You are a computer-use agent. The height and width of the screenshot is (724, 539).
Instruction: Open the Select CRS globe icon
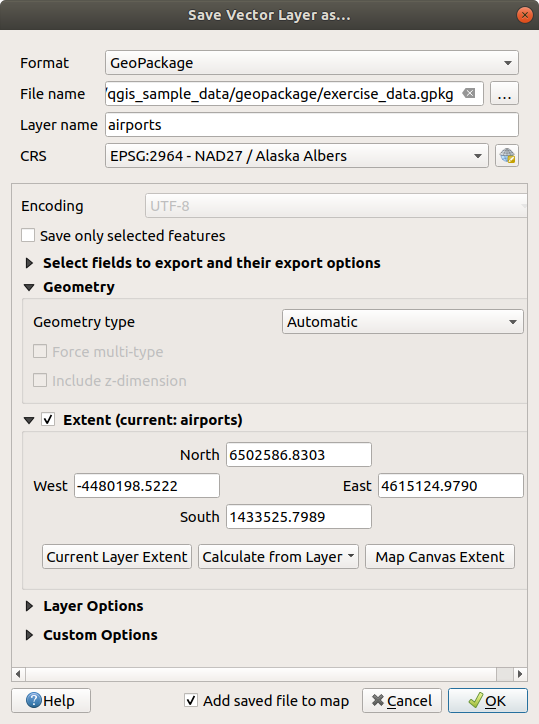click(507, 156)
